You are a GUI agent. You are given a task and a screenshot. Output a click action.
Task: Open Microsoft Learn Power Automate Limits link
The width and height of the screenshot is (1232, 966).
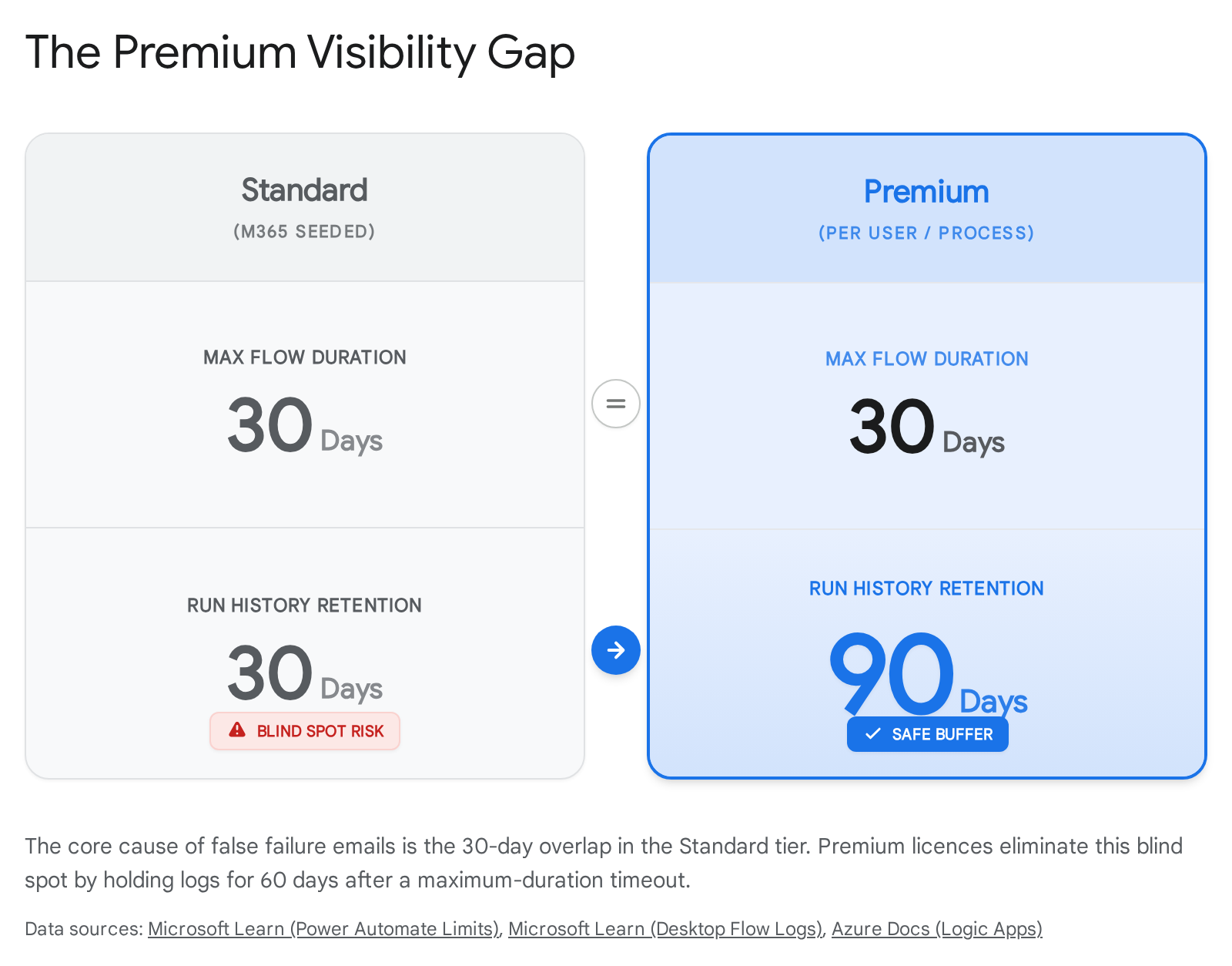tap(323, 929)
